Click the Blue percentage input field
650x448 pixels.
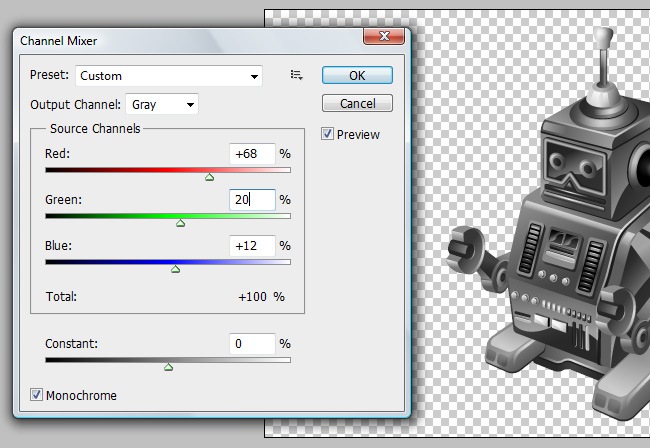(251, 246)
